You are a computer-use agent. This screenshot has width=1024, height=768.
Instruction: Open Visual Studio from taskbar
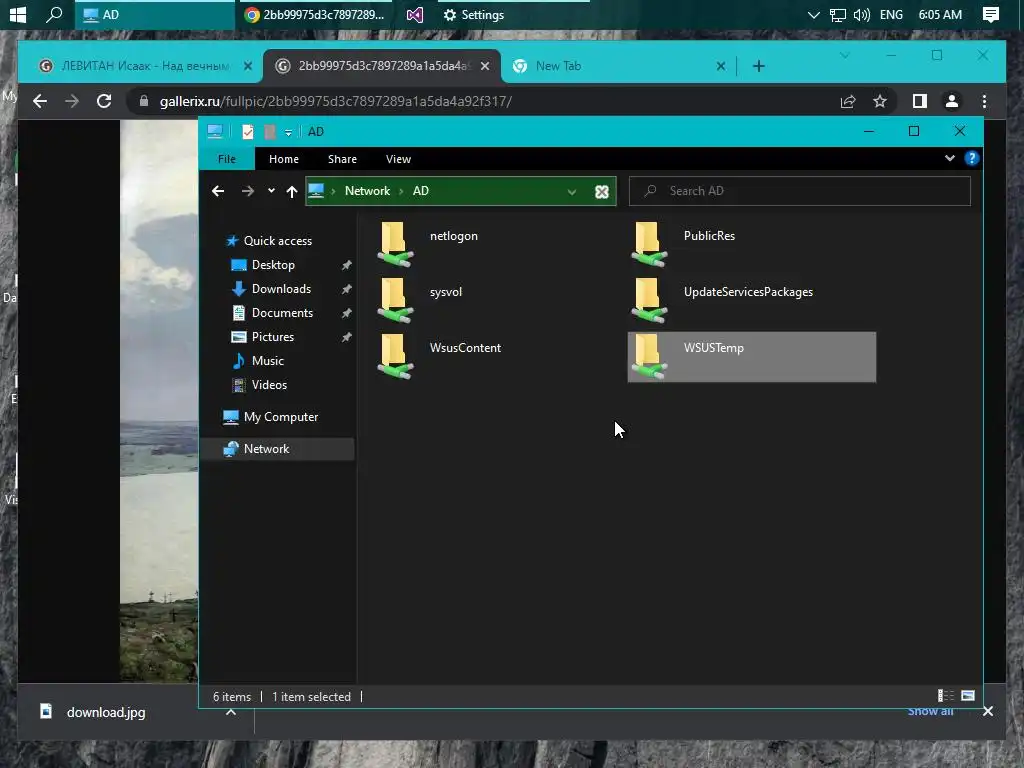(x=414, y=14)
